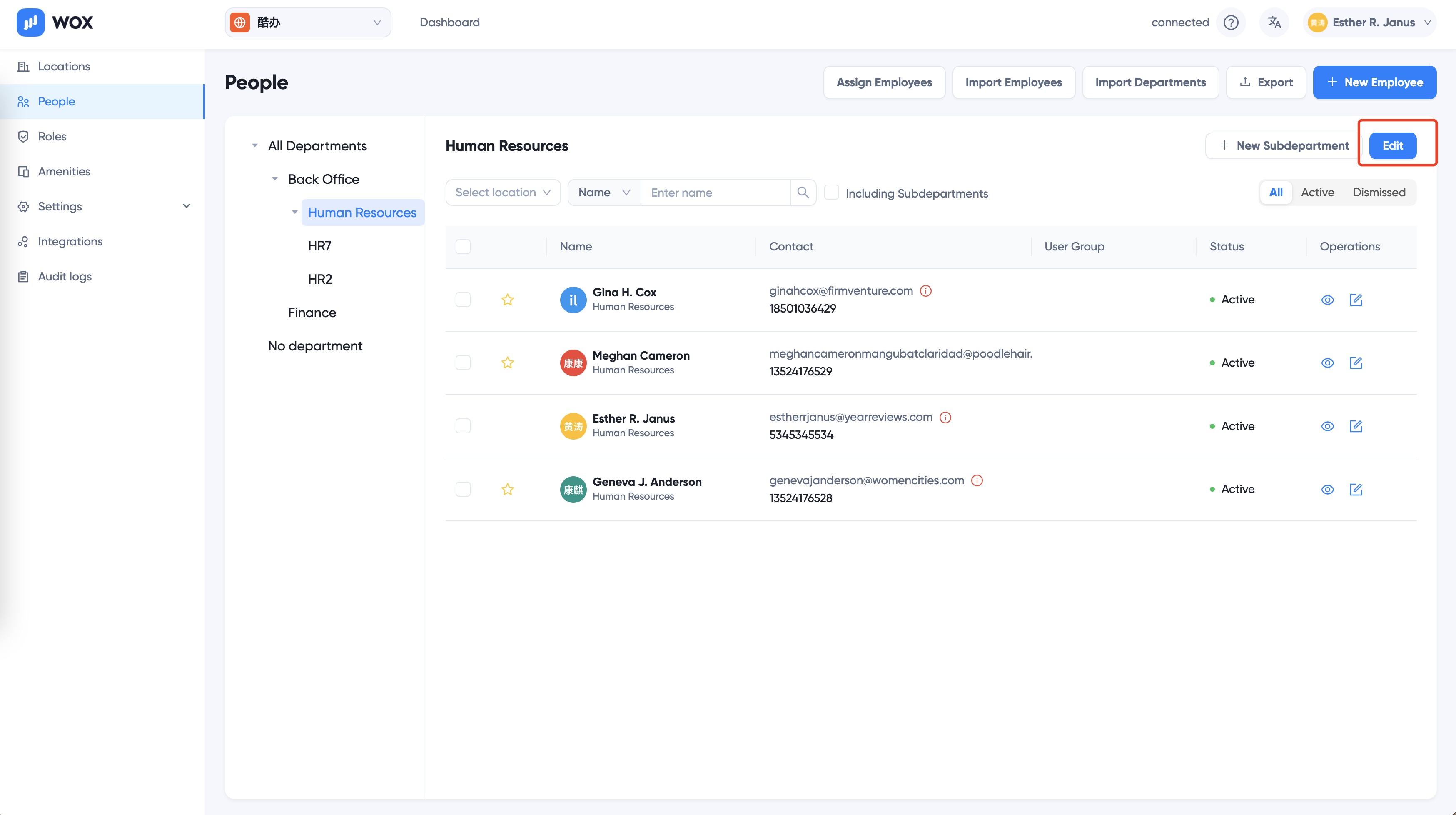Image resolution: width=1456 pixels, height=815 pixels.
Task: Click the Export upload icon
Action: tap(1245, 82)
